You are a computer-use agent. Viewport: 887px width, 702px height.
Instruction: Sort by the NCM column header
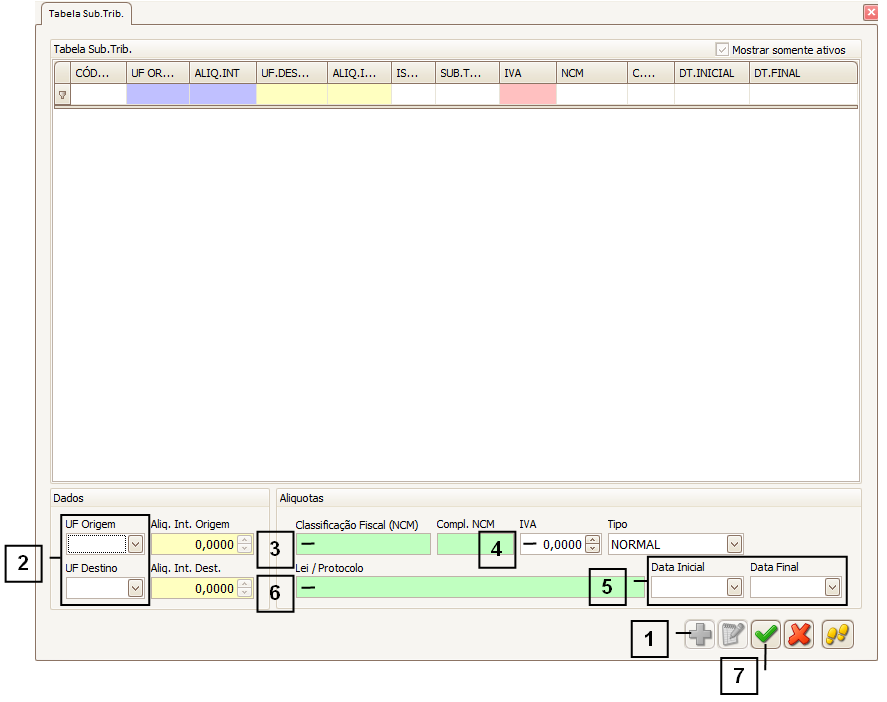pos(591,73)
